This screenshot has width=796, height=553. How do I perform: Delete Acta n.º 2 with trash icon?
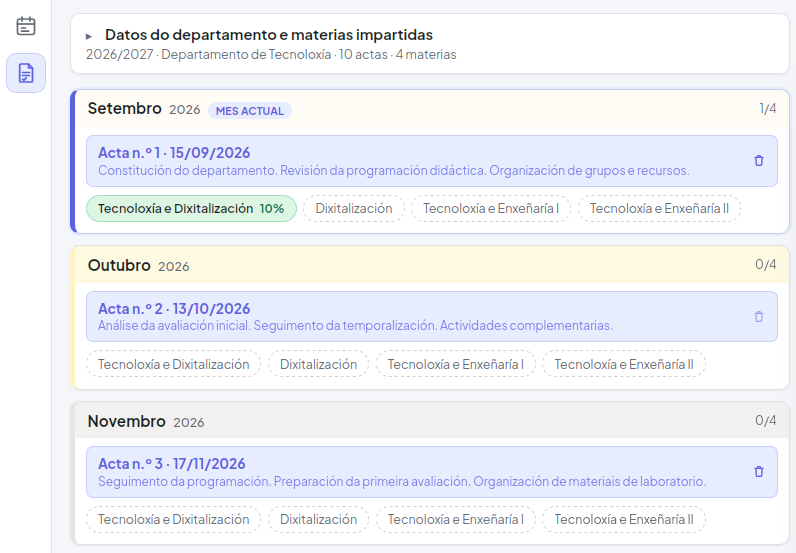coord(759,316)
